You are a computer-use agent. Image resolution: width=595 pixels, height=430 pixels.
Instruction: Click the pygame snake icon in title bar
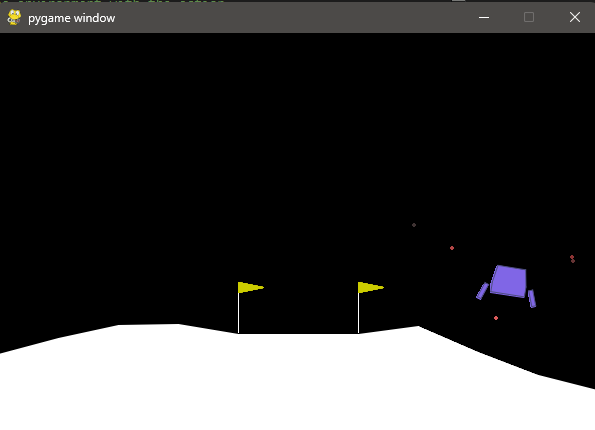(14, 17)
